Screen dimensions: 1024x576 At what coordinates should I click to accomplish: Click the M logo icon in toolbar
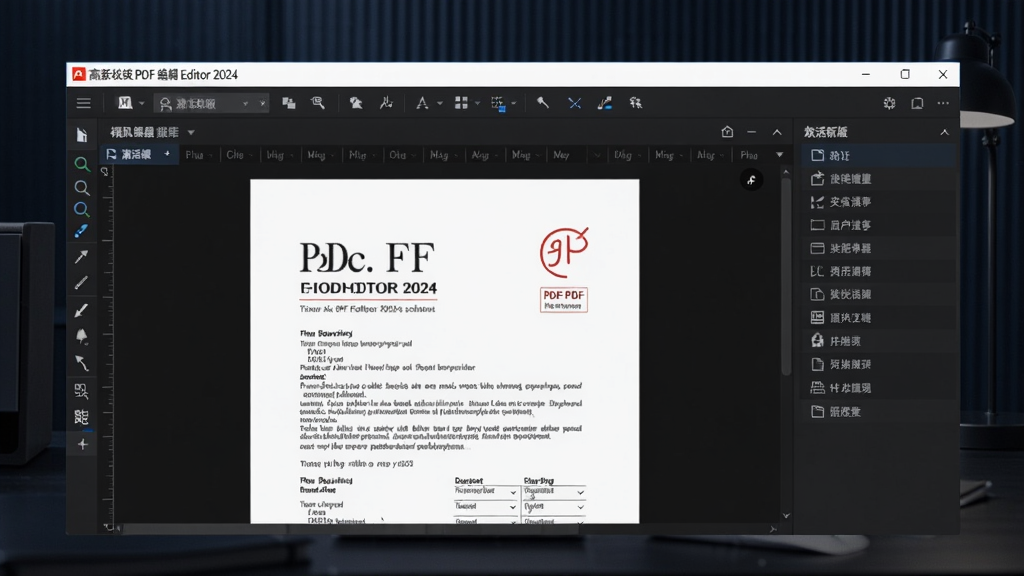pos(125,103)
